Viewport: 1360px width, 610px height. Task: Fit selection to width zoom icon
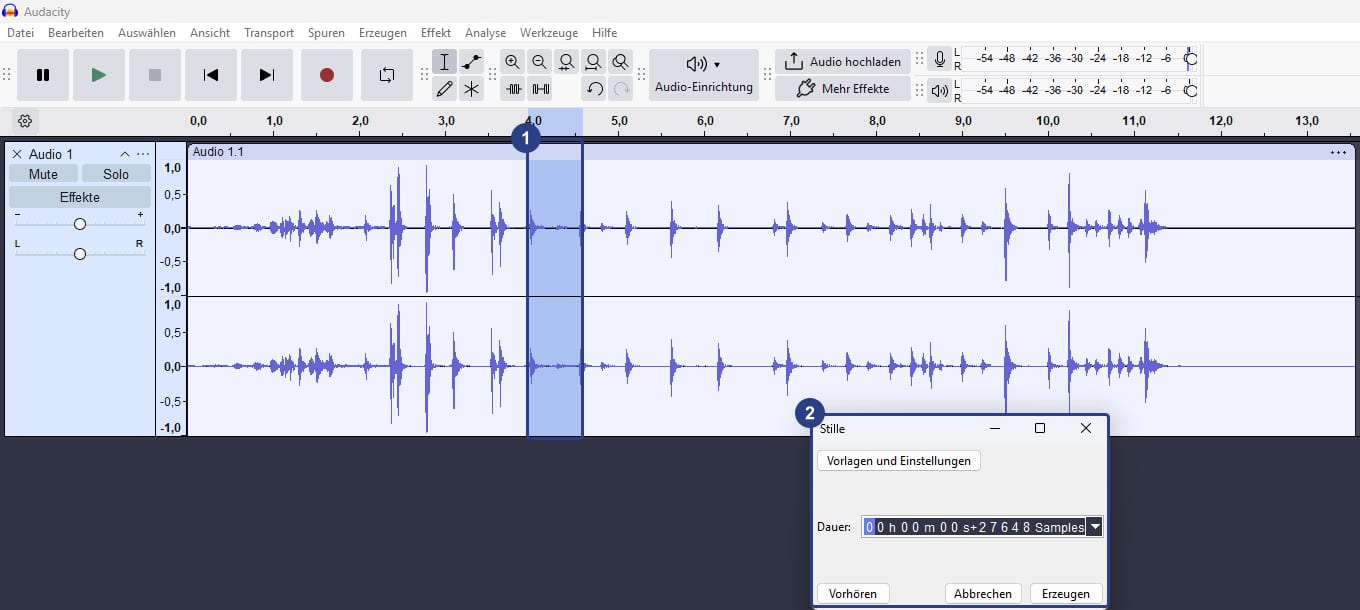point(567,62)
